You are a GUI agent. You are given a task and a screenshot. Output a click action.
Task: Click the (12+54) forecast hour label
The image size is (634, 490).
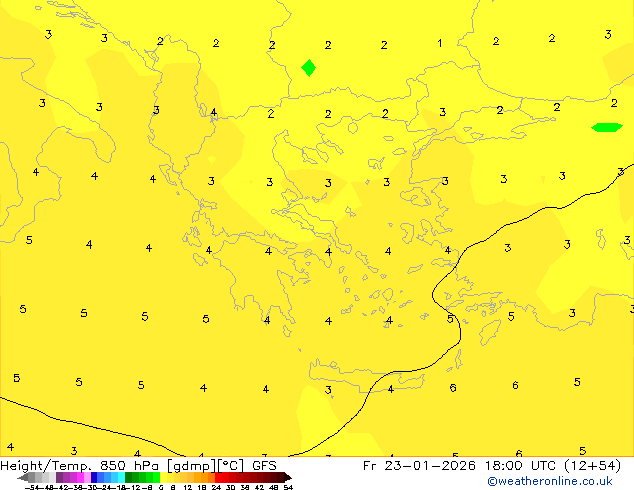[592, 466]
